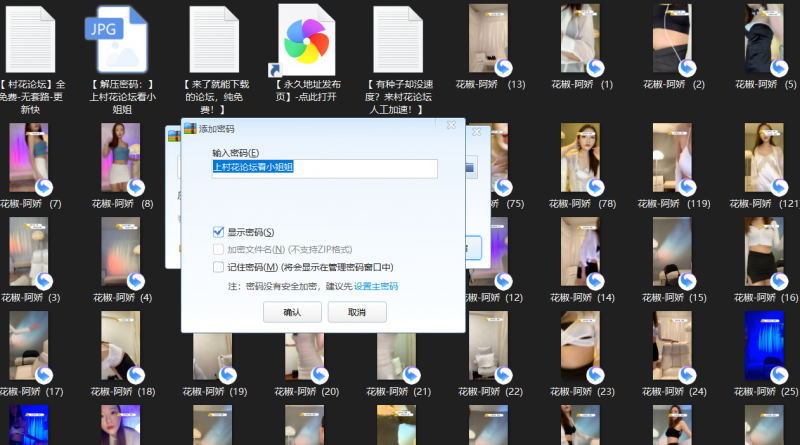The image size is (800, 445).
Task: Click the 确认 button in password dialog
Action: point(292,312)
